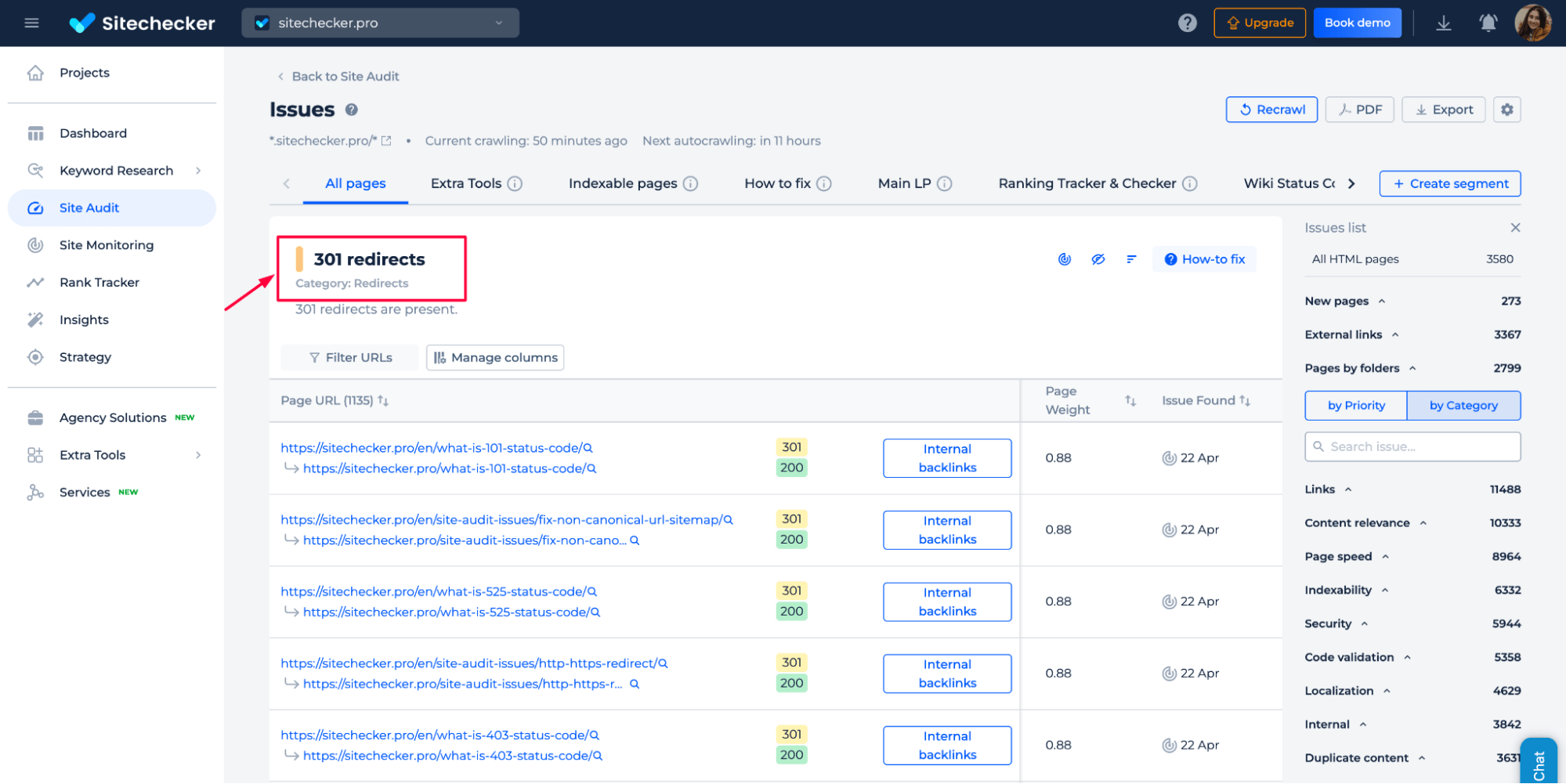Open the user profile avatar
Screen dimensions: 1566x784
tap(1532, 23)
